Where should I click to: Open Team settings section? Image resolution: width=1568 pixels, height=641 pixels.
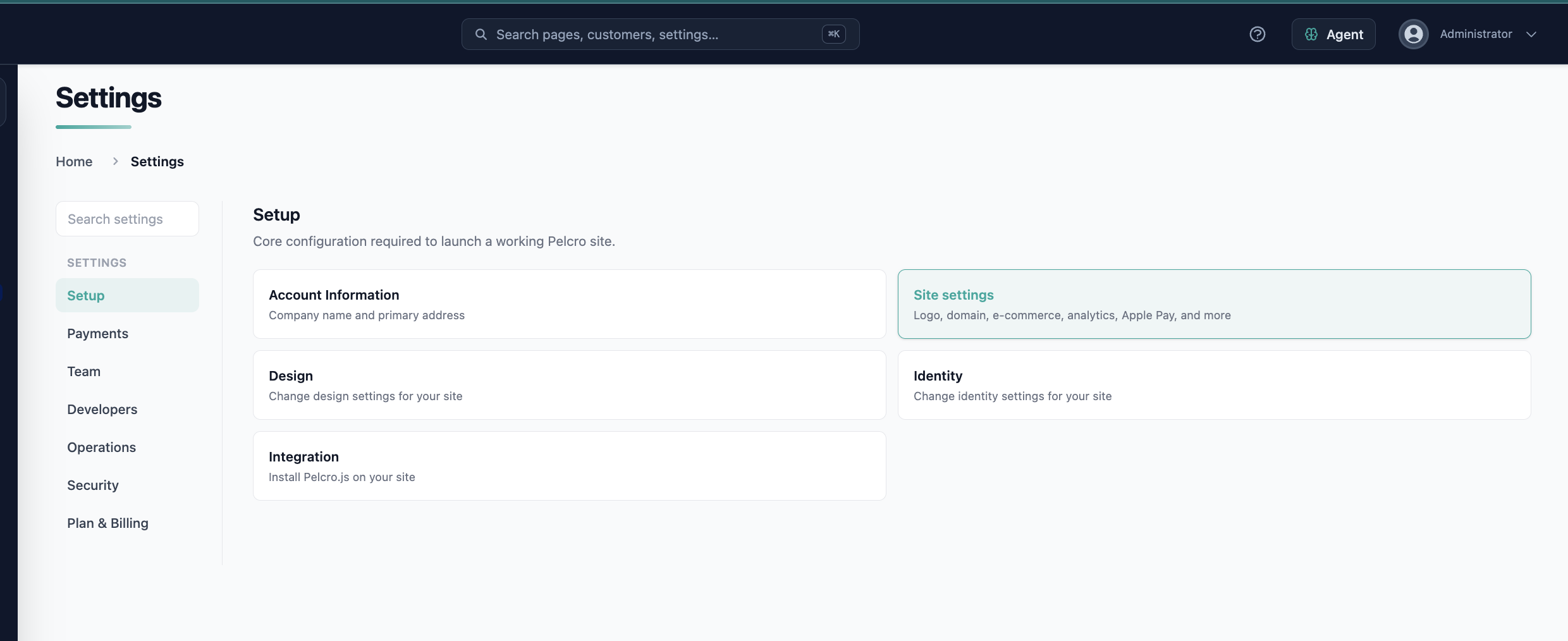(127, 371)
